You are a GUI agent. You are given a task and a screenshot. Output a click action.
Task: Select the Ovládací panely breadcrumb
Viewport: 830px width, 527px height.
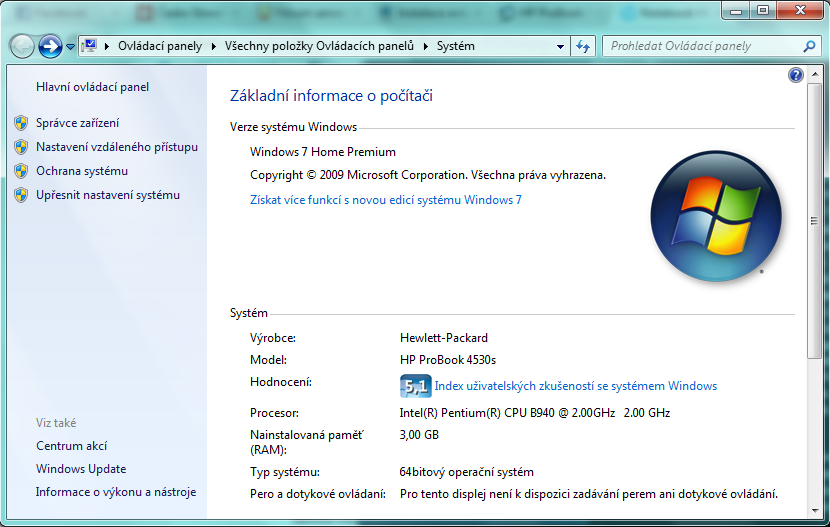[x=160, y=46]
